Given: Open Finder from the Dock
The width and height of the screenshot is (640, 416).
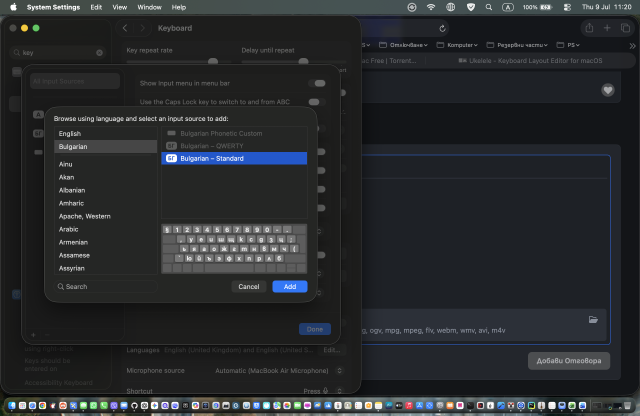Looking at the screenshot, I should click(12, 405).
